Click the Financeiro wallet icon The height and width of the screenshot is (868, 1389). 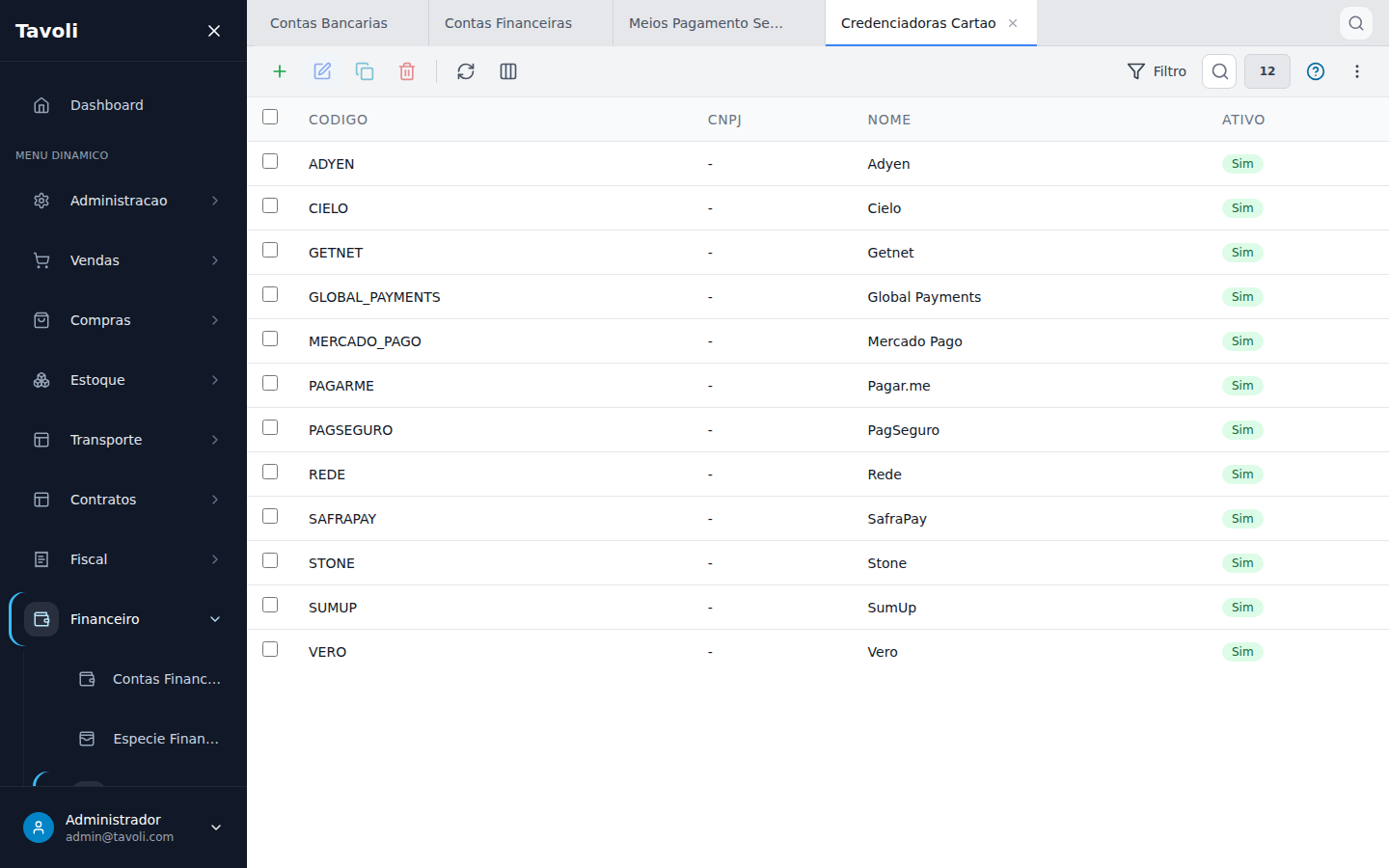41,619
